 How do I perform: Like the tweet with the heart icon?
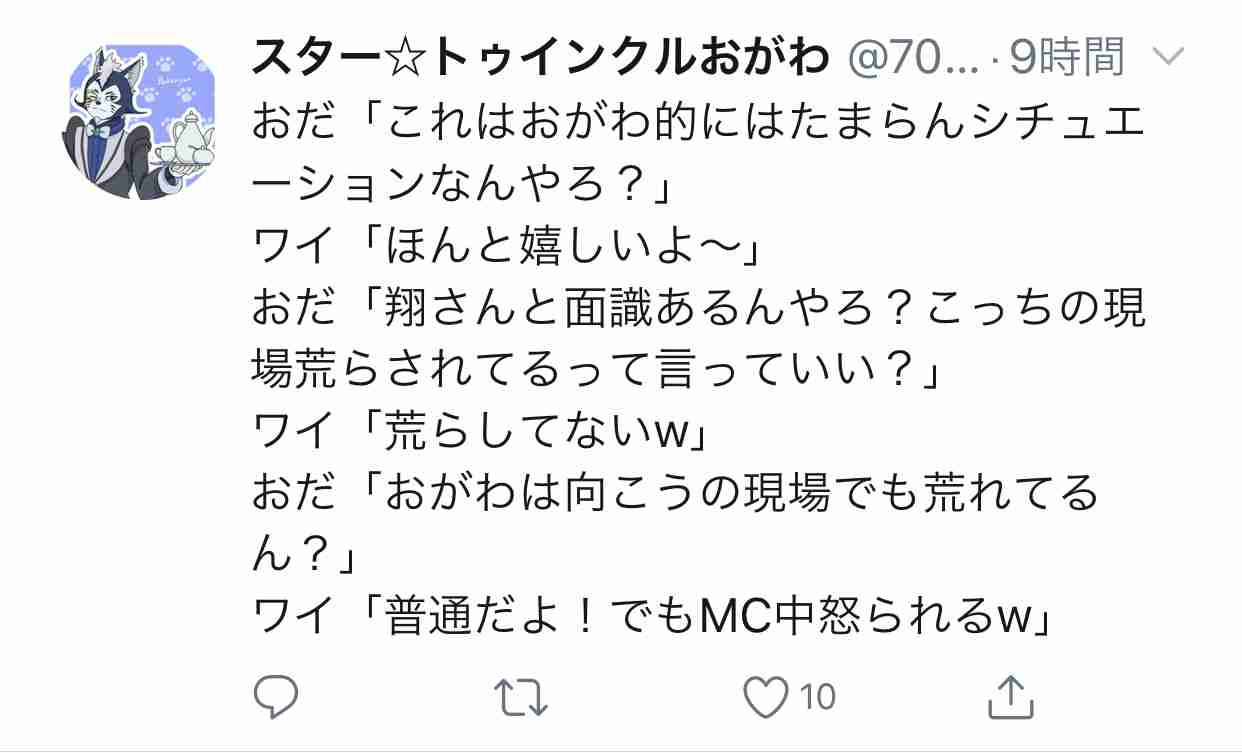(769, 697)
